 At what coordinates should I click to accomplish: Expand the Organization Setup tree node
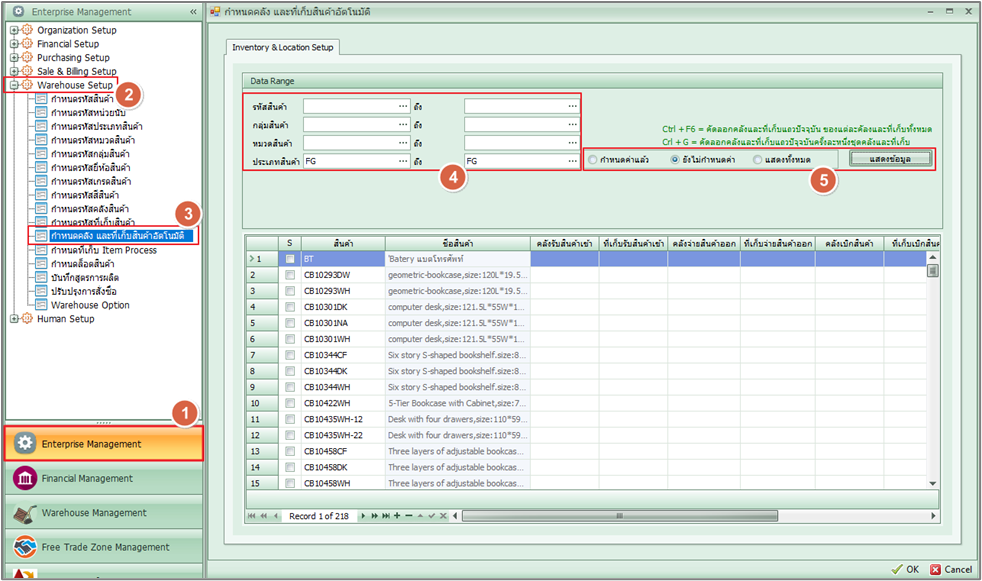(13, 30)
